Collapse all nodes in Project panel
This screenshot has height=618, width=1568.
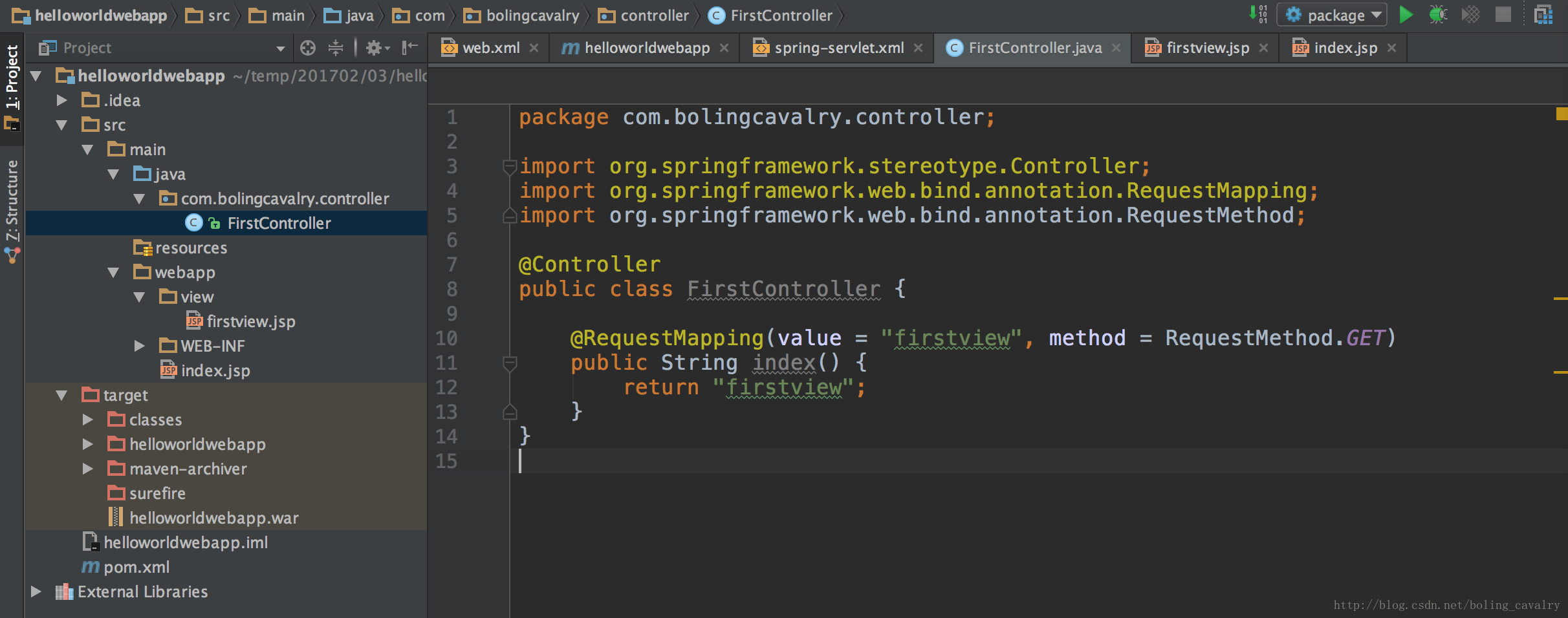point(336,47)
